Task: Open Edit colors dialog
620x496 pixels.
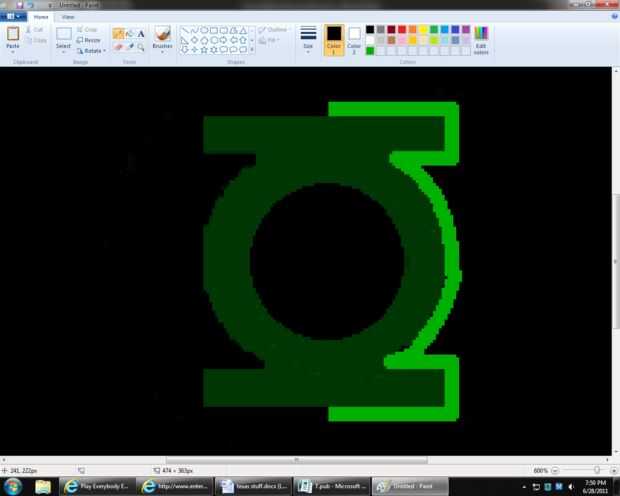Action: (481, 40)
